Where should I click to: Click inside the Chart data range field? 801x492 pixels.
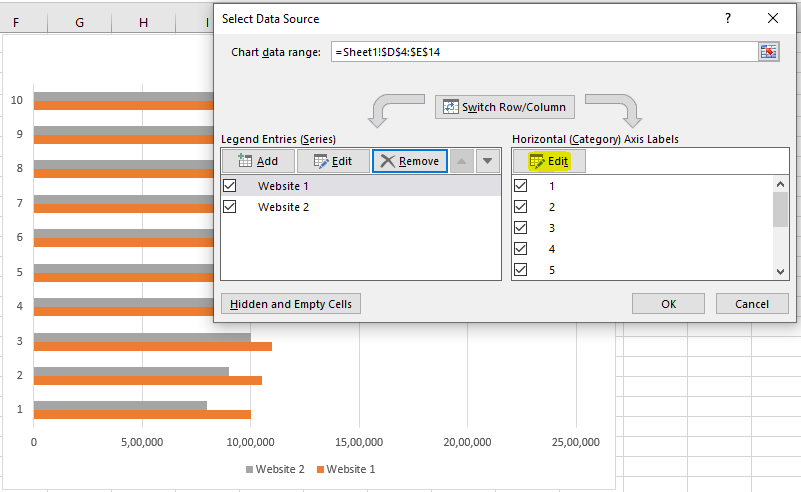(x=540, y=52)
